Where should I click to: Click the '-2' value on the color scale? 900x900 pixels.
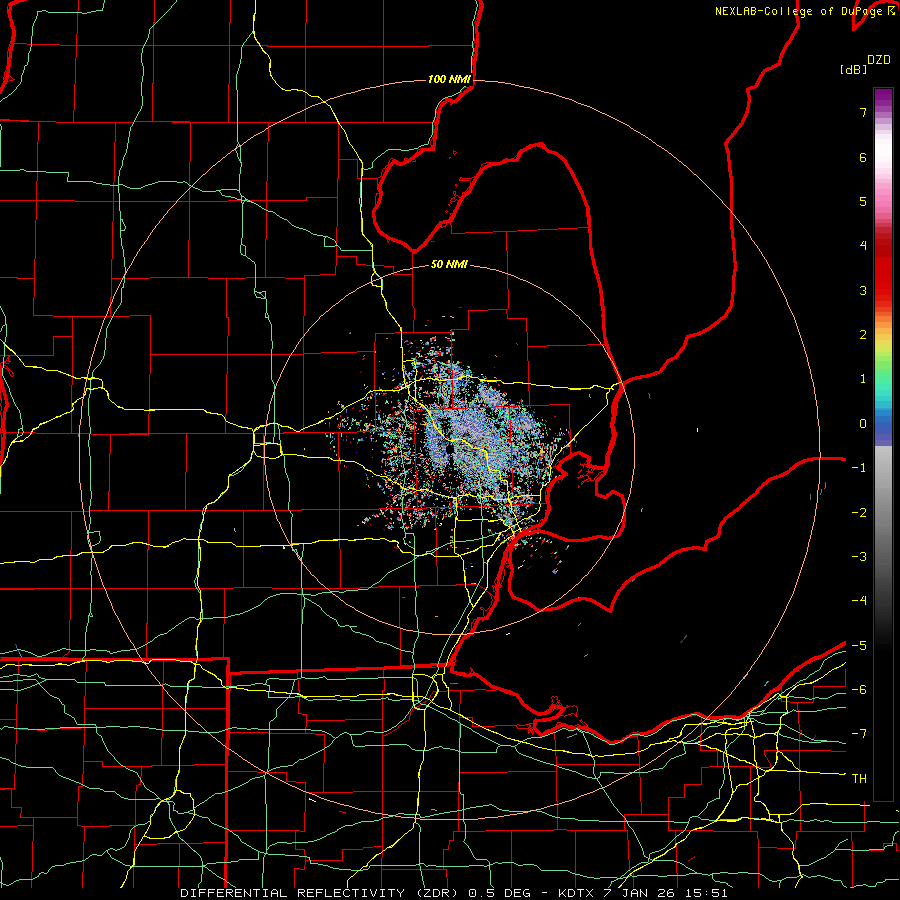tap(859, 513)
